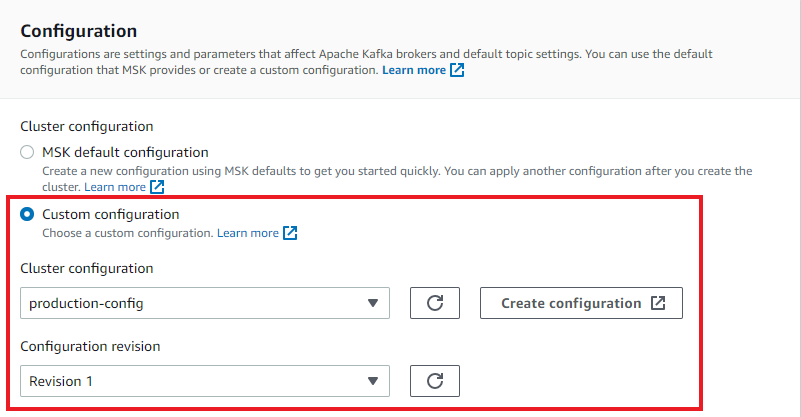
Task: Click the external-link icon beside Custom configuration's Learn more
Action: point(290,233)
